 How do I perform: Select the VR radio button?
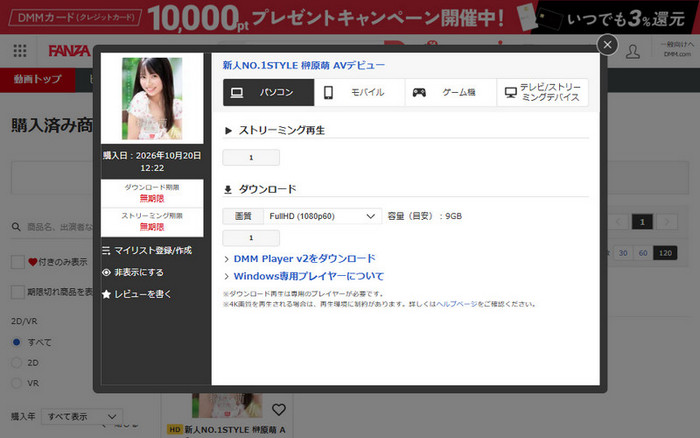pyautogui.click(x=17, y=383)
